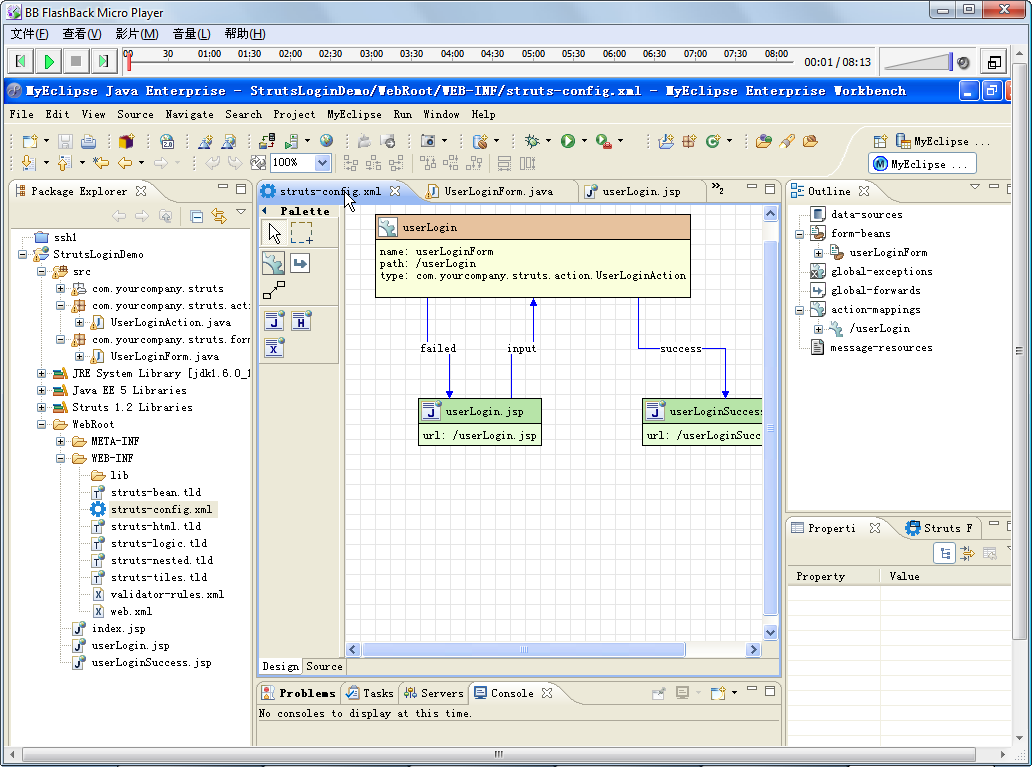Select message-resources in the Outline

coord(881,348)
